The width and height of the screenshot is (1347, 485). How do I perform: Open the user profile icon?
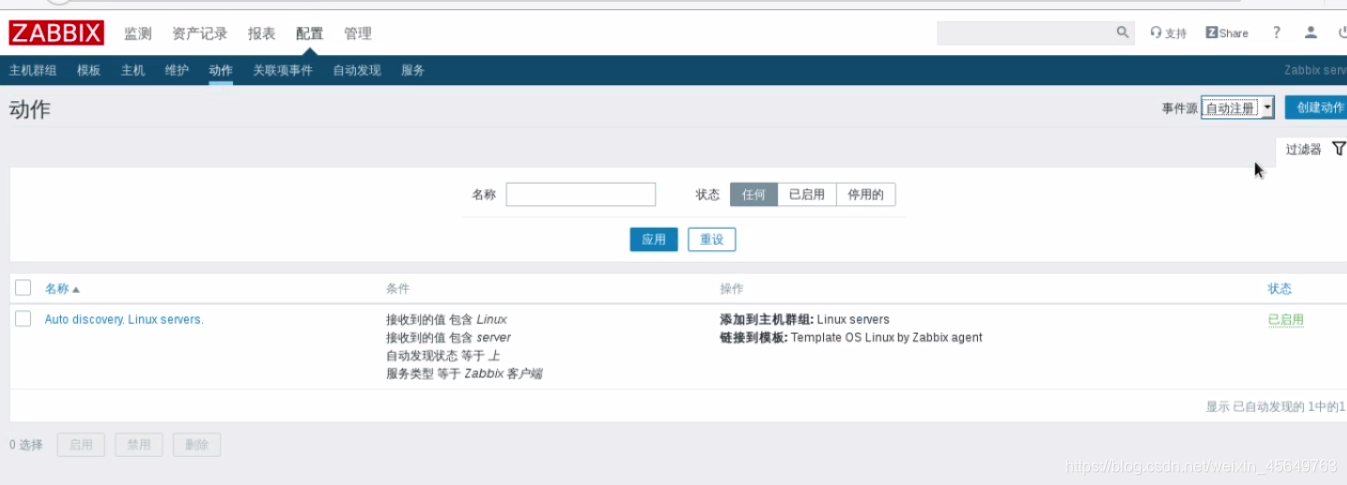pos(1311,33)
